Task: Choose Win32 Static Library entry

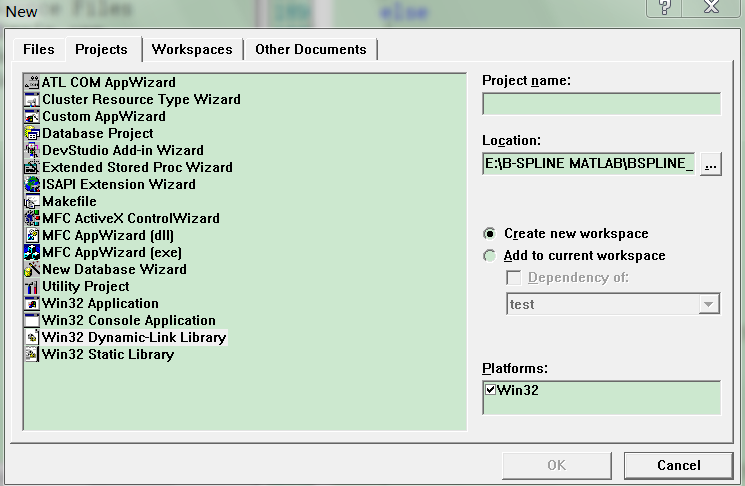Action: coord(108,354)
